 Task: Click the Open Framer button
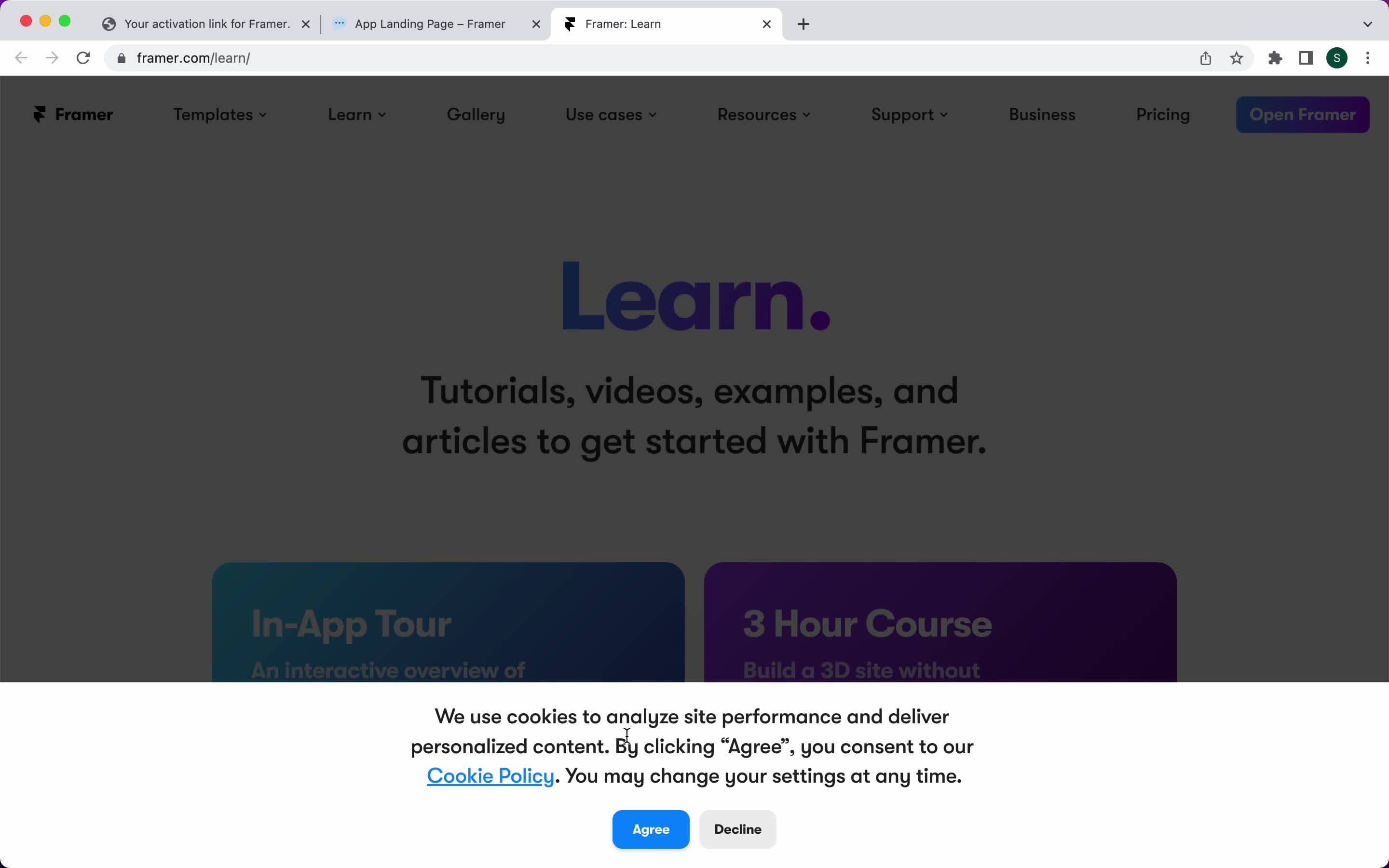(x=1302, y=114)
